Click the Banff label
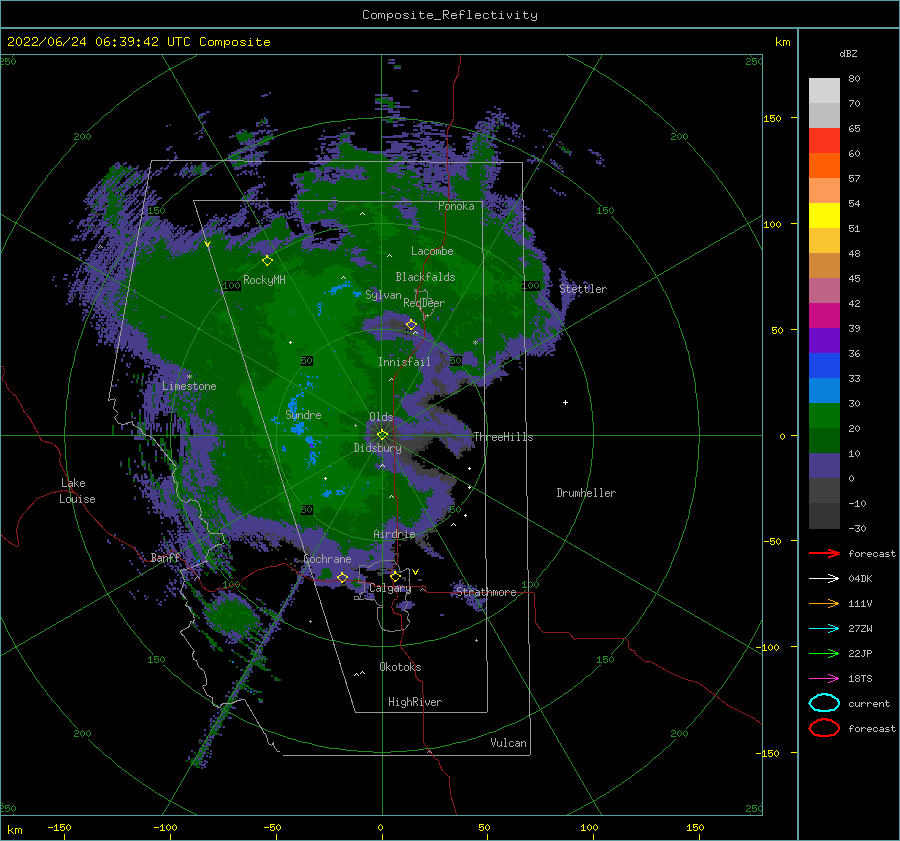This screenshot has width=900, height=841. 165,558
